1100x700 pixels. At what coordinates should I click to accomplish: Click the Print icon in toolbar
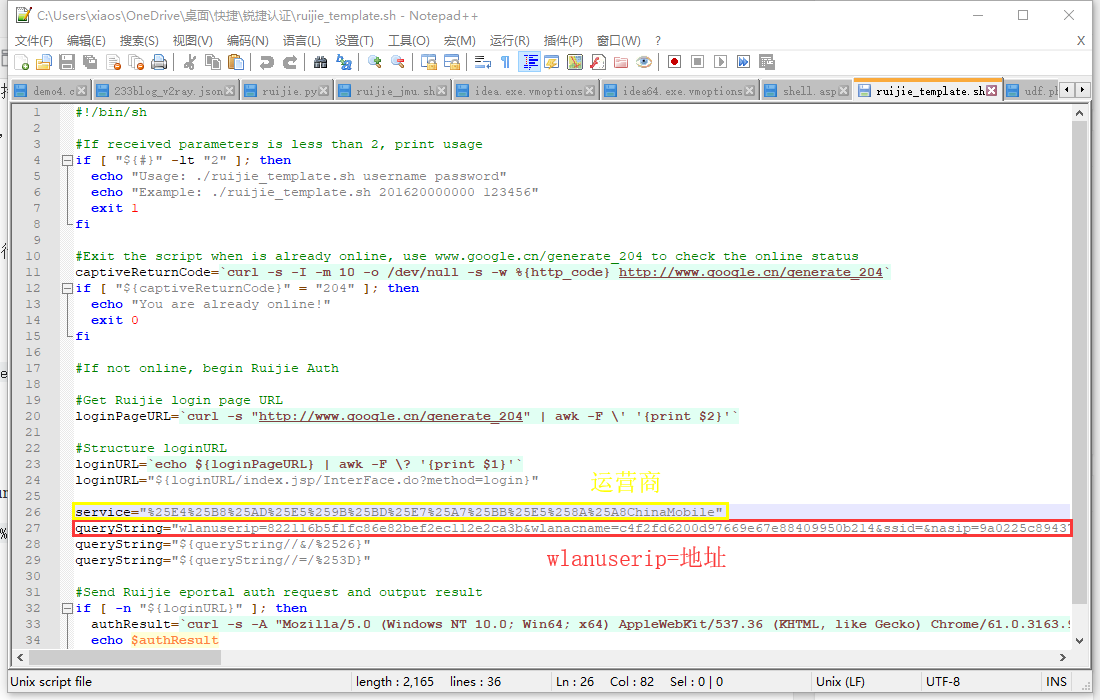(x=158, y=62)
